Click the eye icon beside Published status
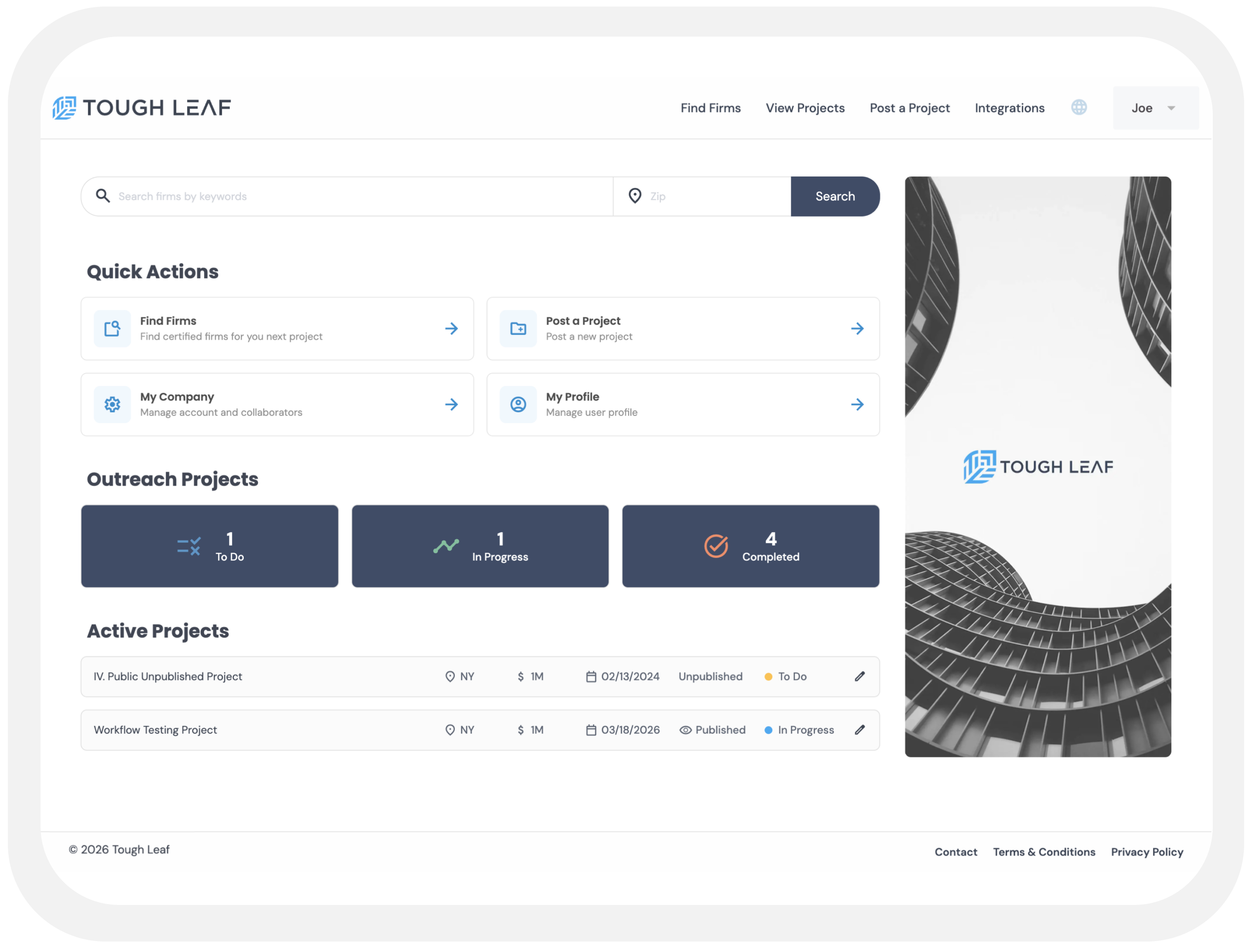The height and width of the screenshot is (952, 1252). [686, 730]
